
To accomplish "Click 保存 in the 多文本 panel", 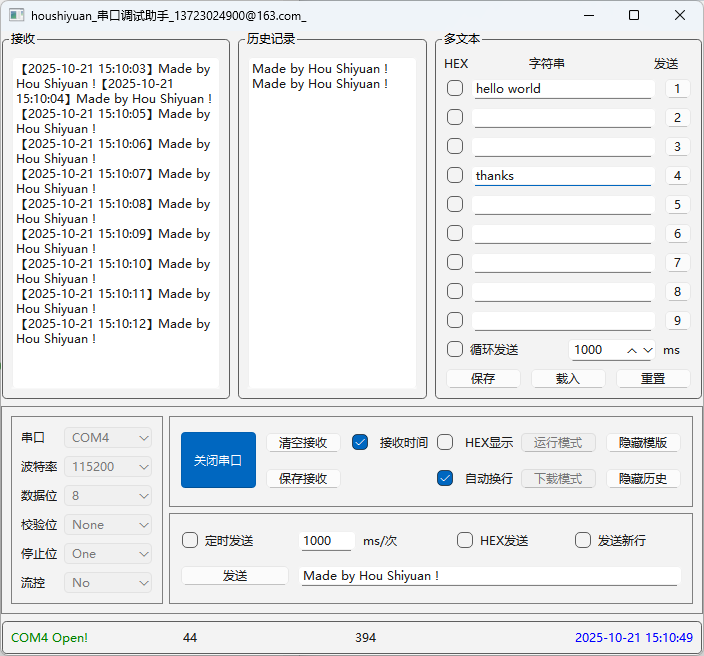I will coord(483,379).
